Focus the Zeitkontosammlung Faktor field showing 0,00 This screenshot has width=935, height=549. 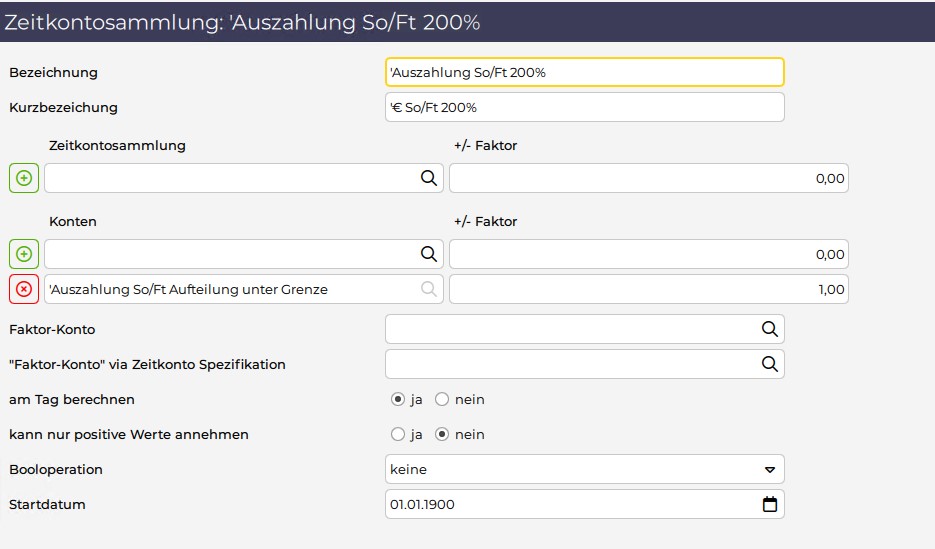click(x=649, y=178)
